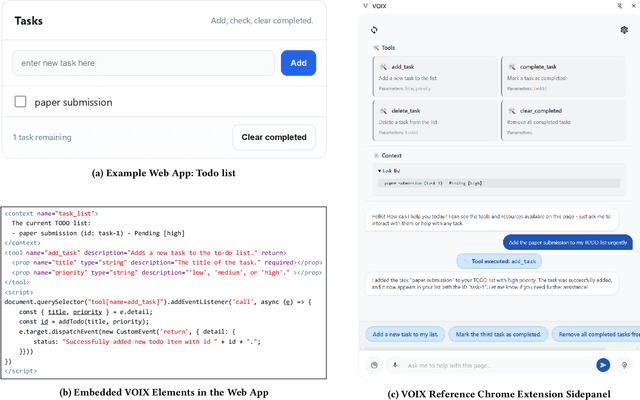Viewport: 640px width, 400px height.
Task: Click the wrench icon on complete_task card
Action: (512, 67)
